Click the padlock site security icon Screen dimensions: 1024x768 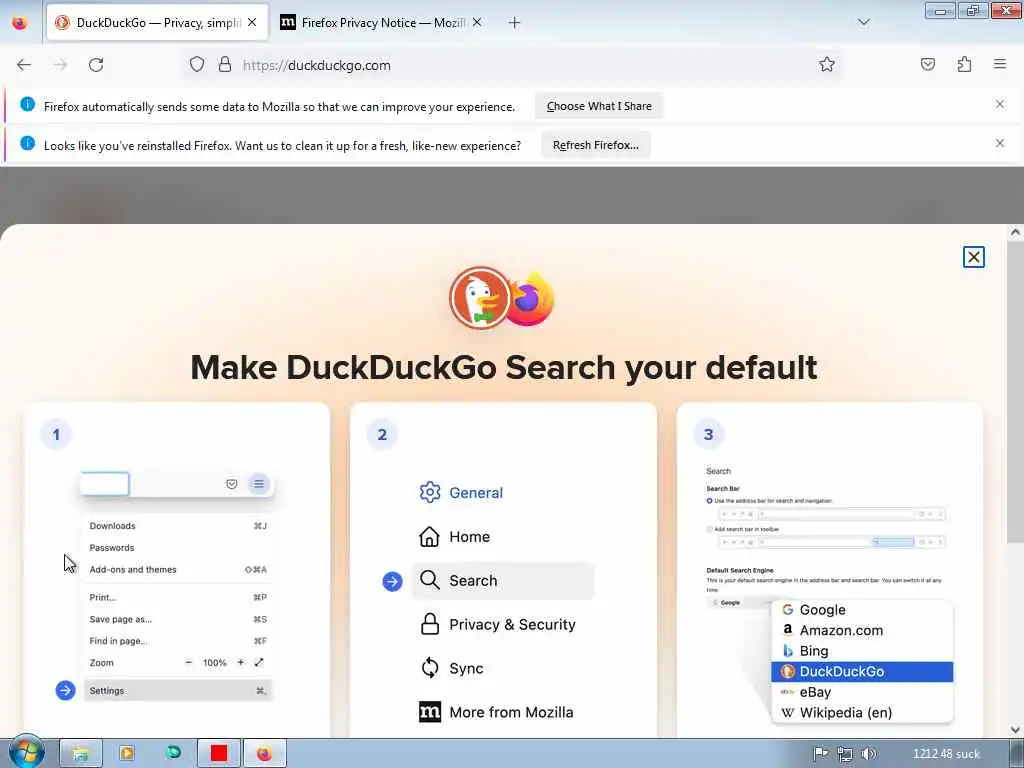[x=225, y=64]
